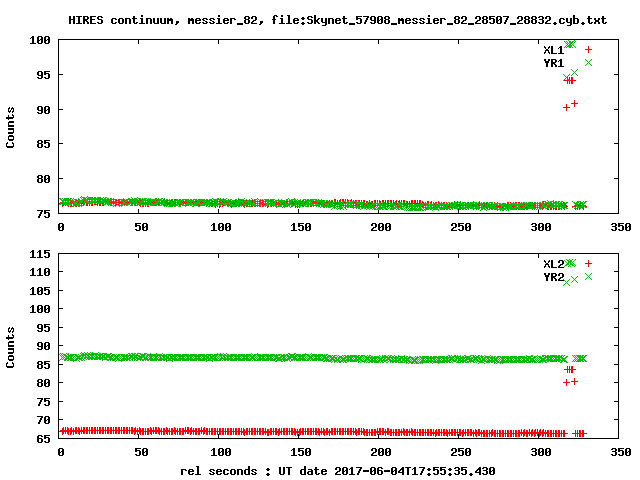Click the plot title with the file name Skynet_57908_messier_82
Screen dimensions: 640x480
tap(337, 20)
